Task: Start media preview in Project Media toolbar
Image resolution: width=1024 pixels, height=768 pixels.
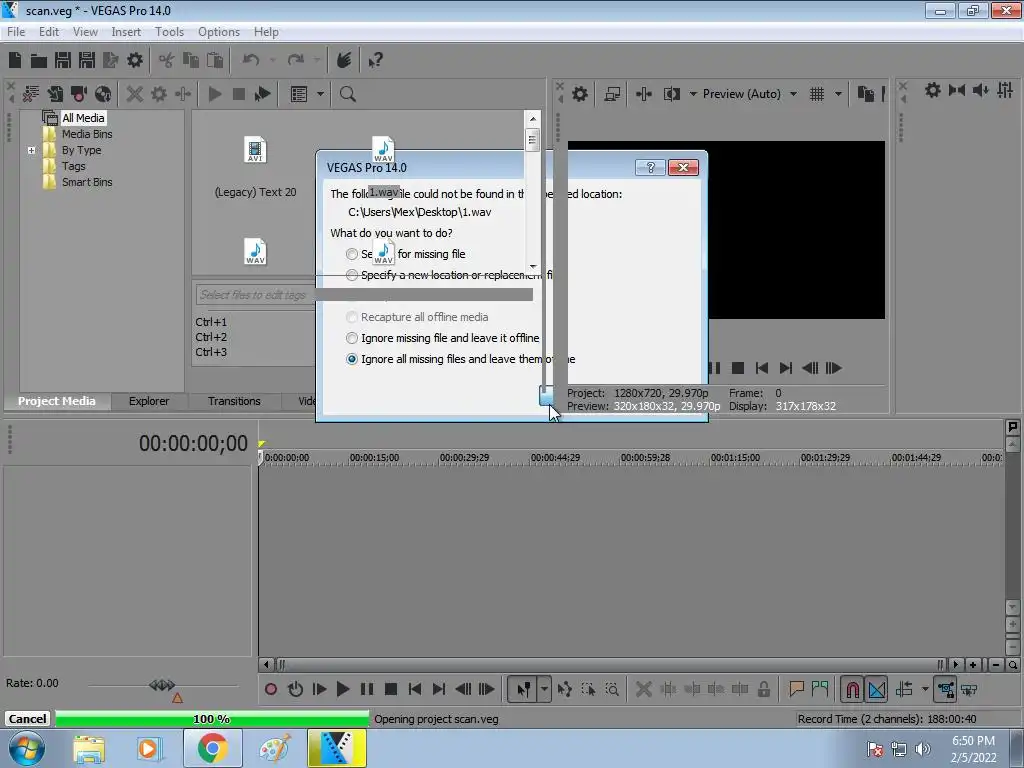Action: click(x=214, y=94)
